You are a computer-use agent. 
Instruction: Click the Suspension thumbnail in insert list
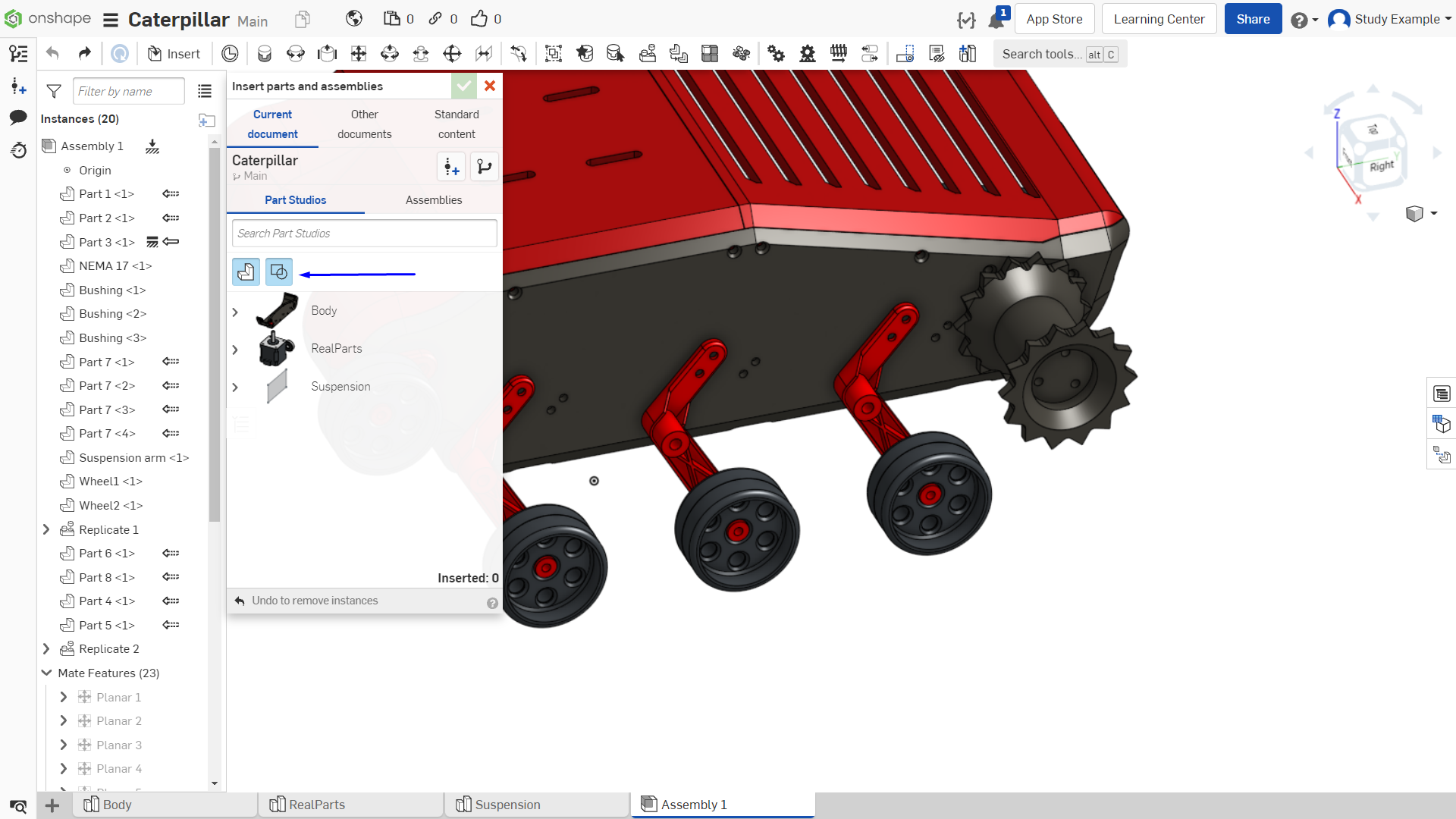pyautogui.click(x=278, y=386)
